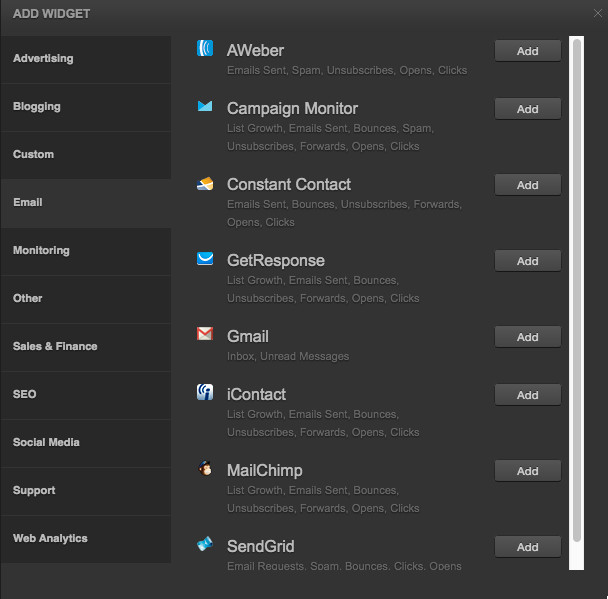
Task: Click the MailChimp title text
Action: (264, 471)
